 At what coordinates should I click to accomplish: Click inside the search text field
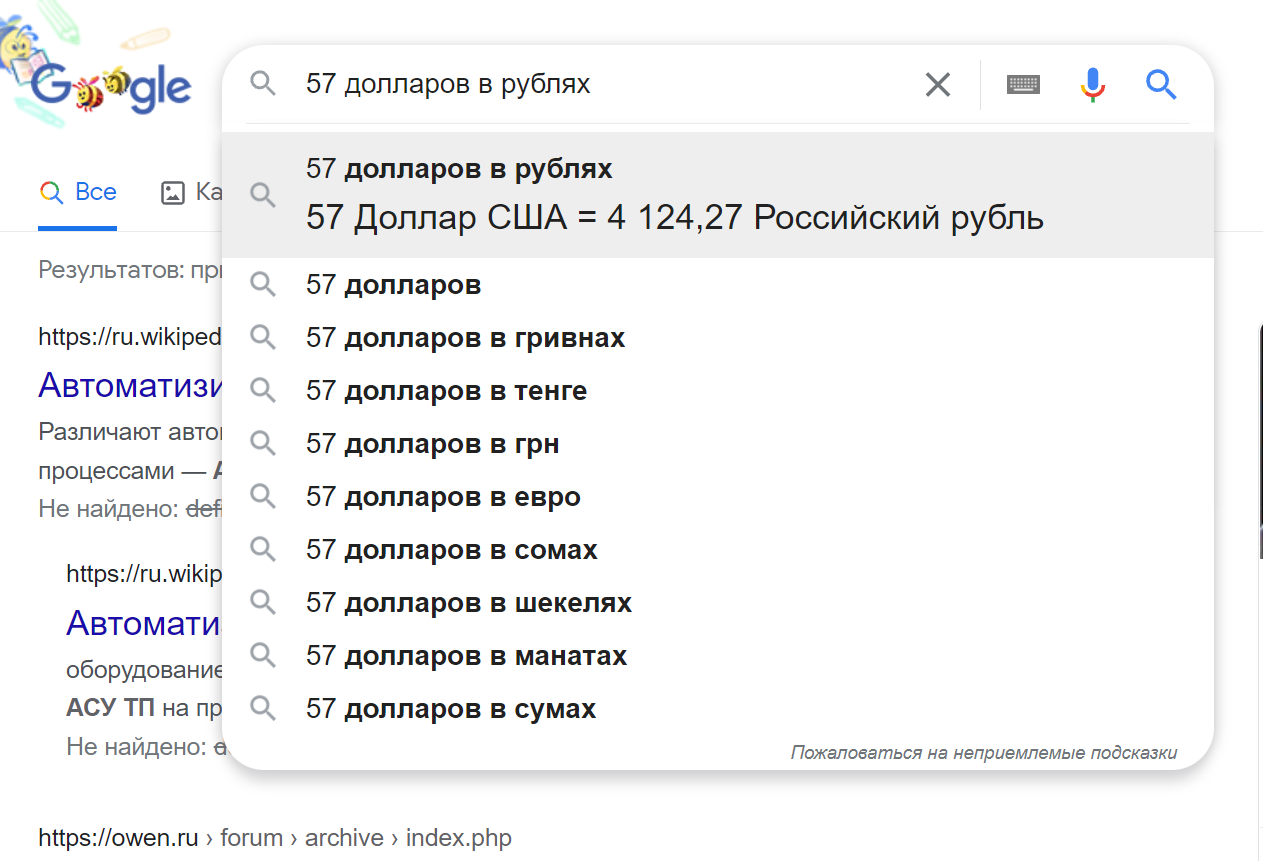[600, 85]
